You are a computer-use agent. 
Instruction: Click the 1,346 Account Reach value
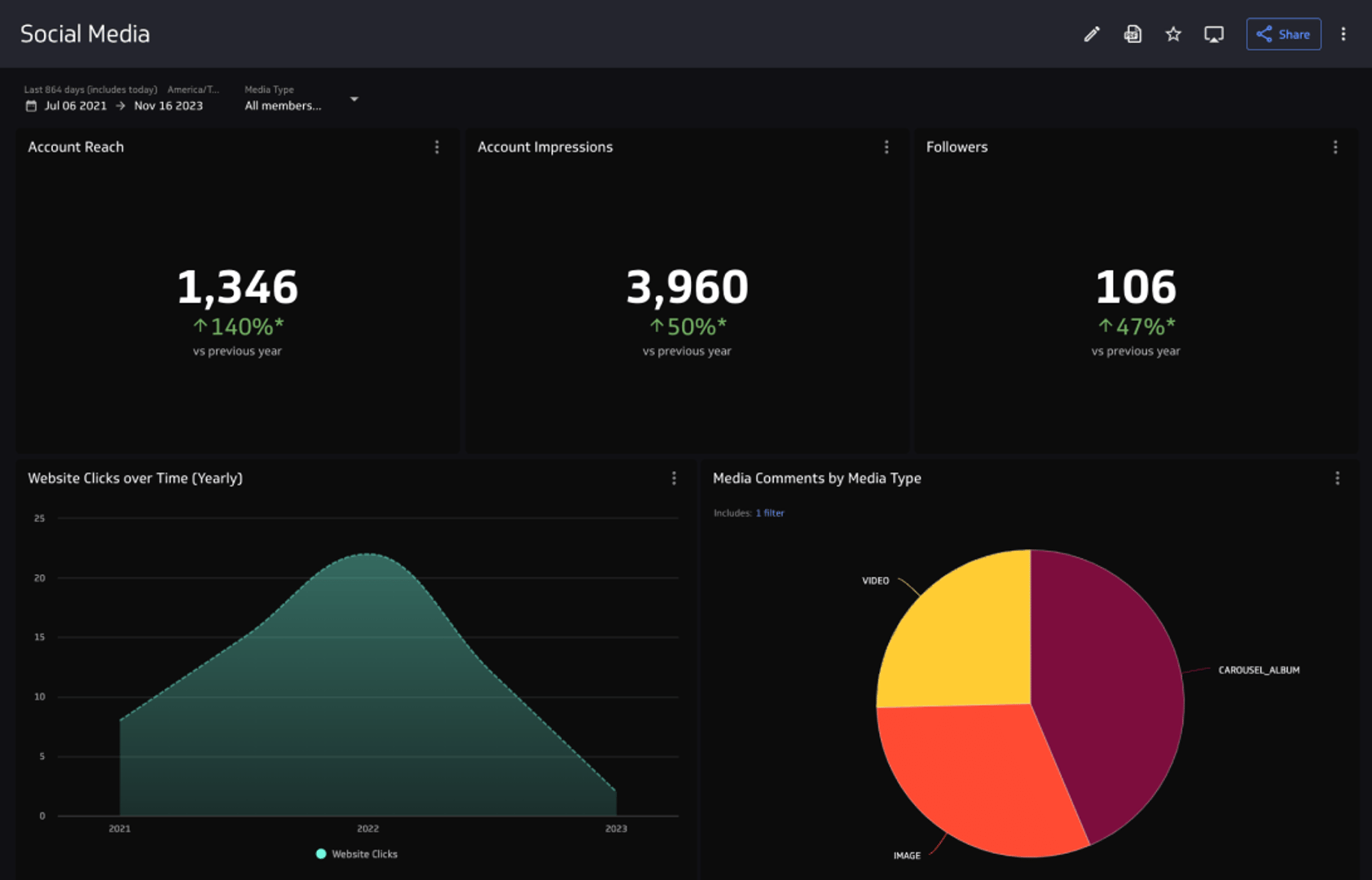[x=237, y=287]
